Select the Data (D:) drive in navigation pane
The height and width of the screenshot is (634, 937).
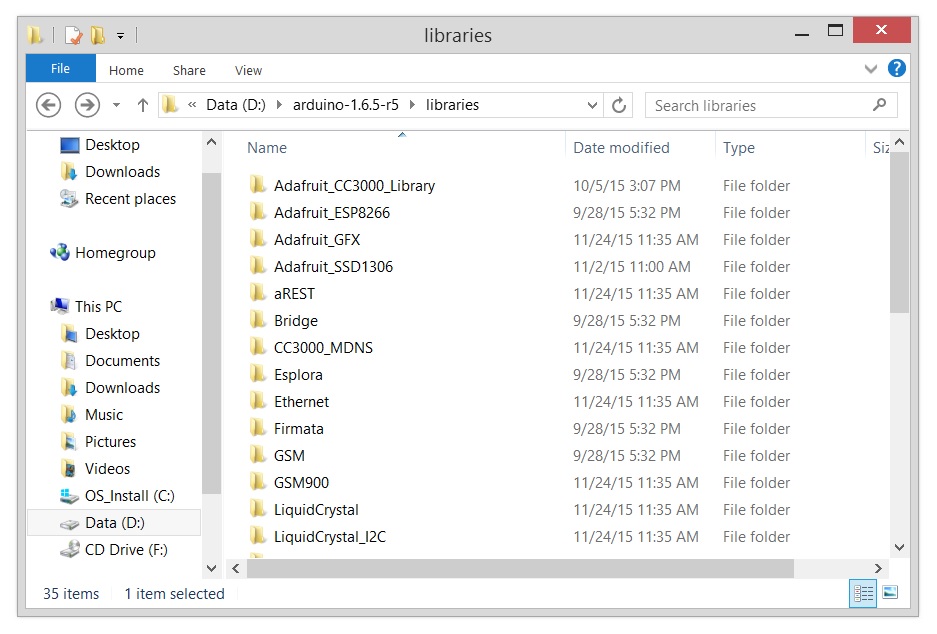114,523
